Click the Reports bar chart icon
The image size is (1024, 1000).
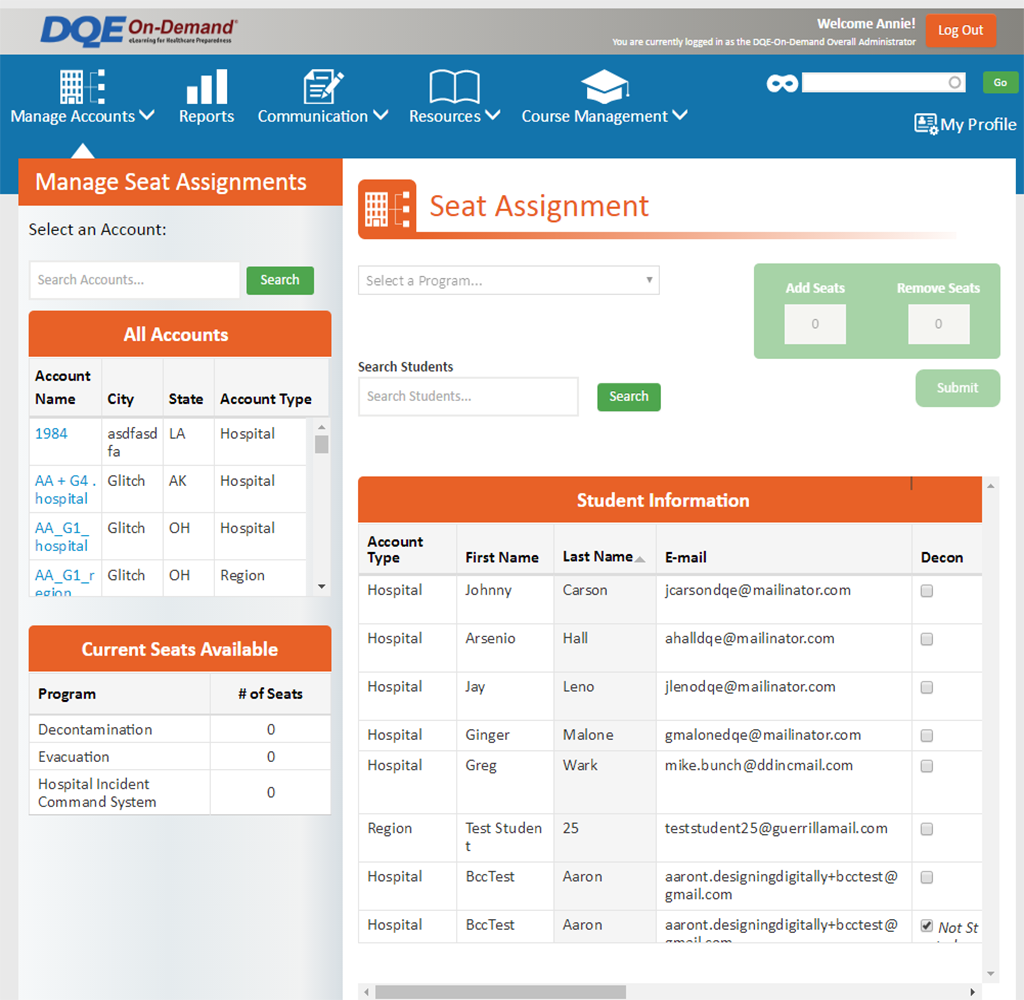[x=206, y=88]
